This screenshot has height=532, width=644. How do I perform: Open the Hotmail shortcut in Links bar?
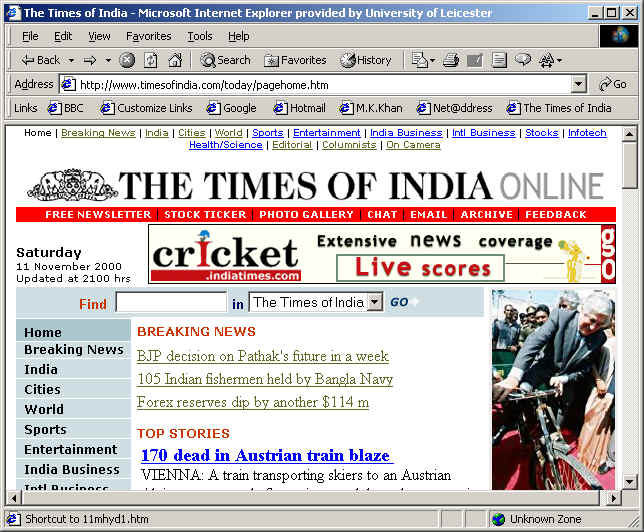[x=299, y=108]
